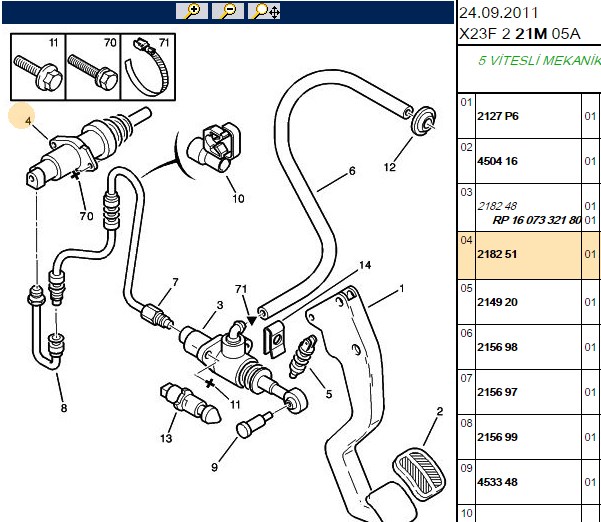Image resolution: width=601 pixels, height=522 pixels.
Task: Select row index 05 in parts table
Action: click(x=466, y=288)
